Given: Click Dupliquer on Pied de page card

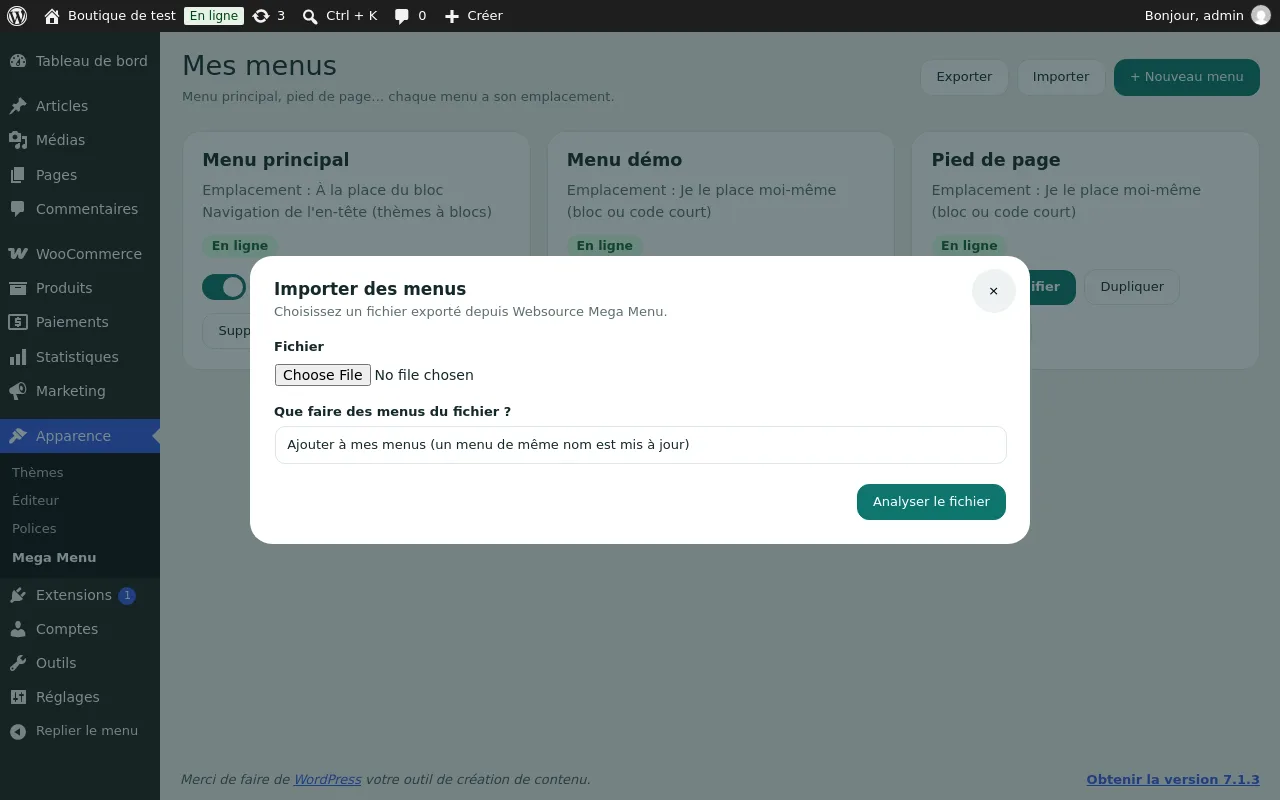Looking at the screenshot, I should pos(1132,287).
